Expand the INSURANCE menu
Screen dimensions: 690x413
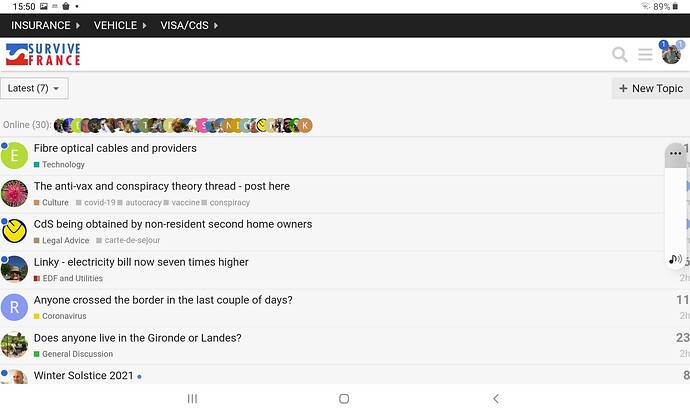[x=45, y=26]
